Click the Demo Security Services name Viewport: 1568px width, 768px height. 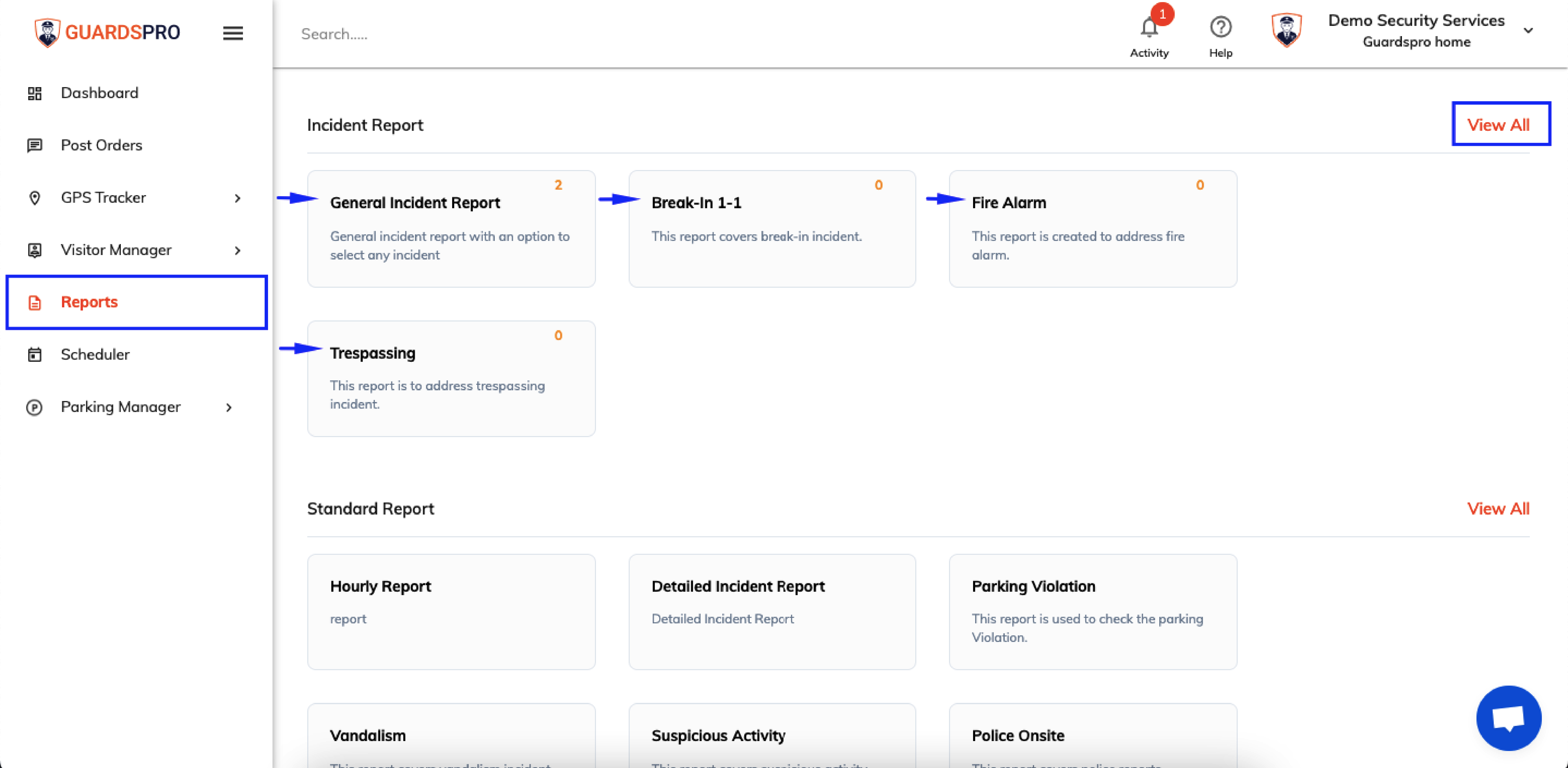pos(1416,21)
